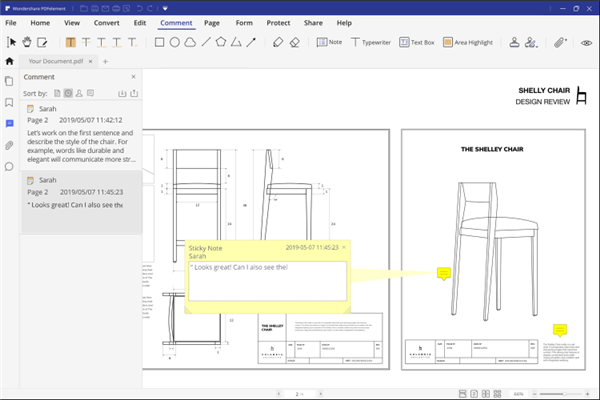Select the Hand pan tool
This screenshot has height=400, width=600.
[27, 43]
